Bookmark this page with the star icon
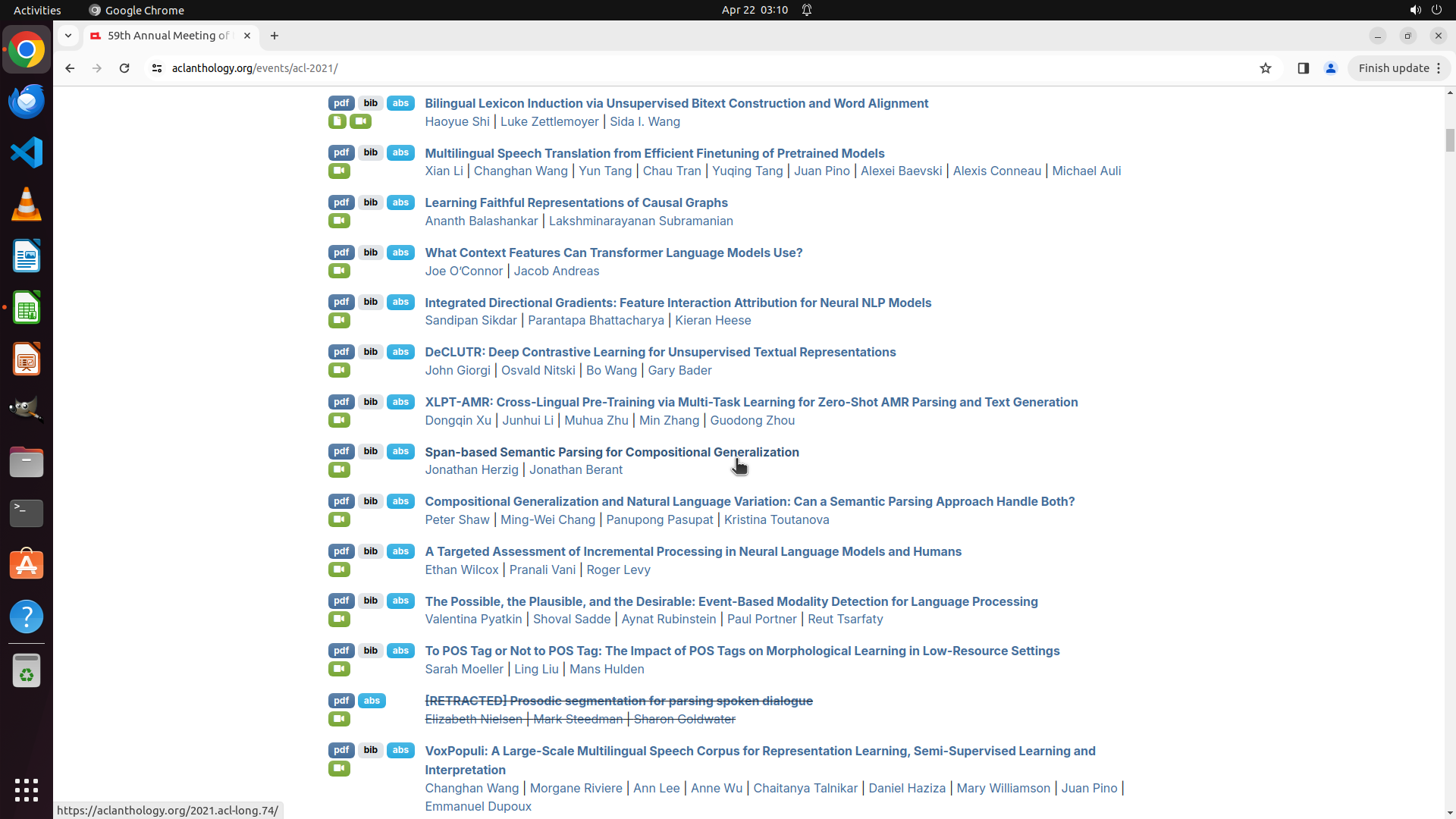Screen dimensions: 1456x819 pos(1265,68)
